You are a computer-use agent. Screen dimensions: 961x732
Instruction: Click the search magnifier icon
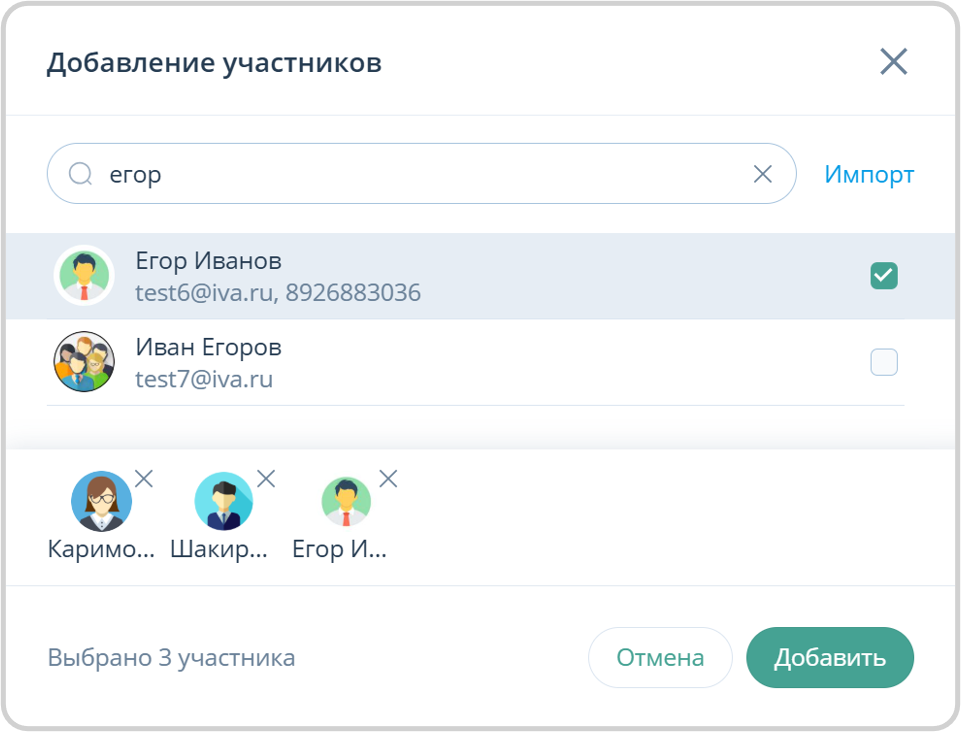click(x=79, y=173)
